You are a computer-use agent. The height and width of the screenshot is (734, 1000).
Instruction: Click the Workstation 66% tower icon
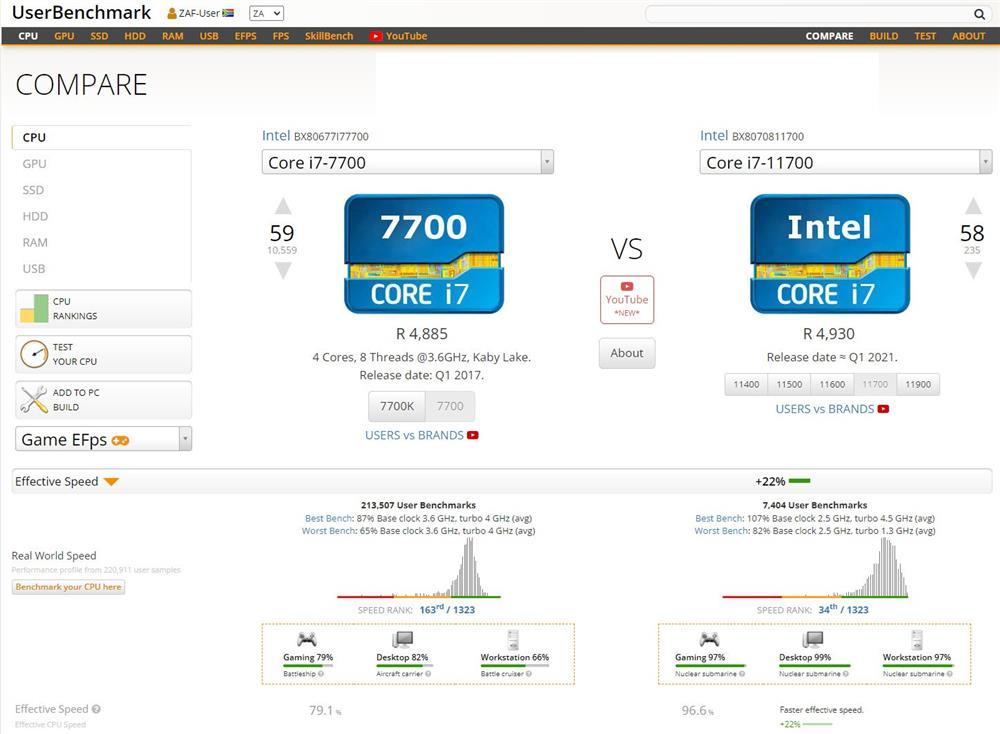pos(513,639)
